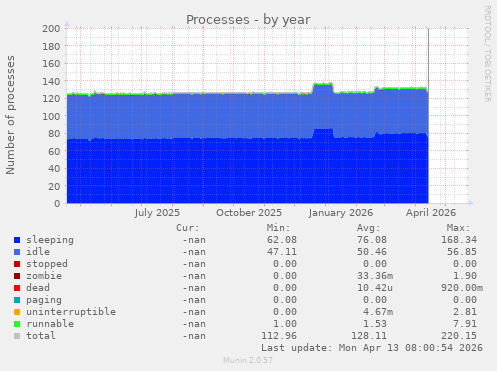Screen dimensions: 497x371
Task: Click the 'Avg:' column header
Action: tap(368, 228)
